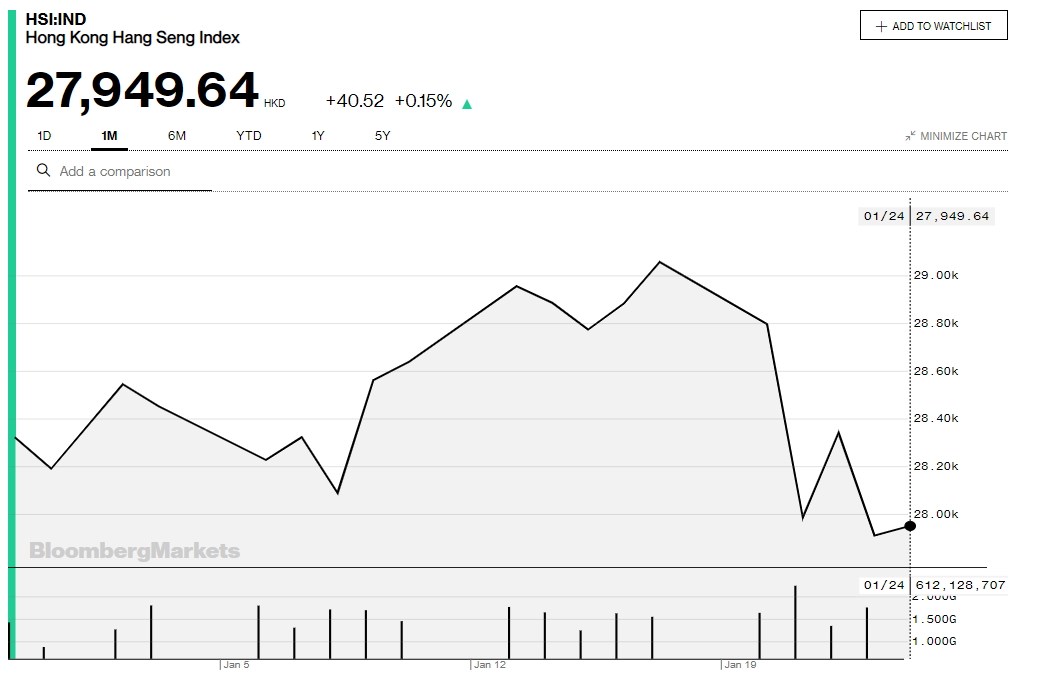Image resolution: width=1037 pixels, height=677 pixels.
Task: Click the 612,128,707 volume label
Action: 959,585
